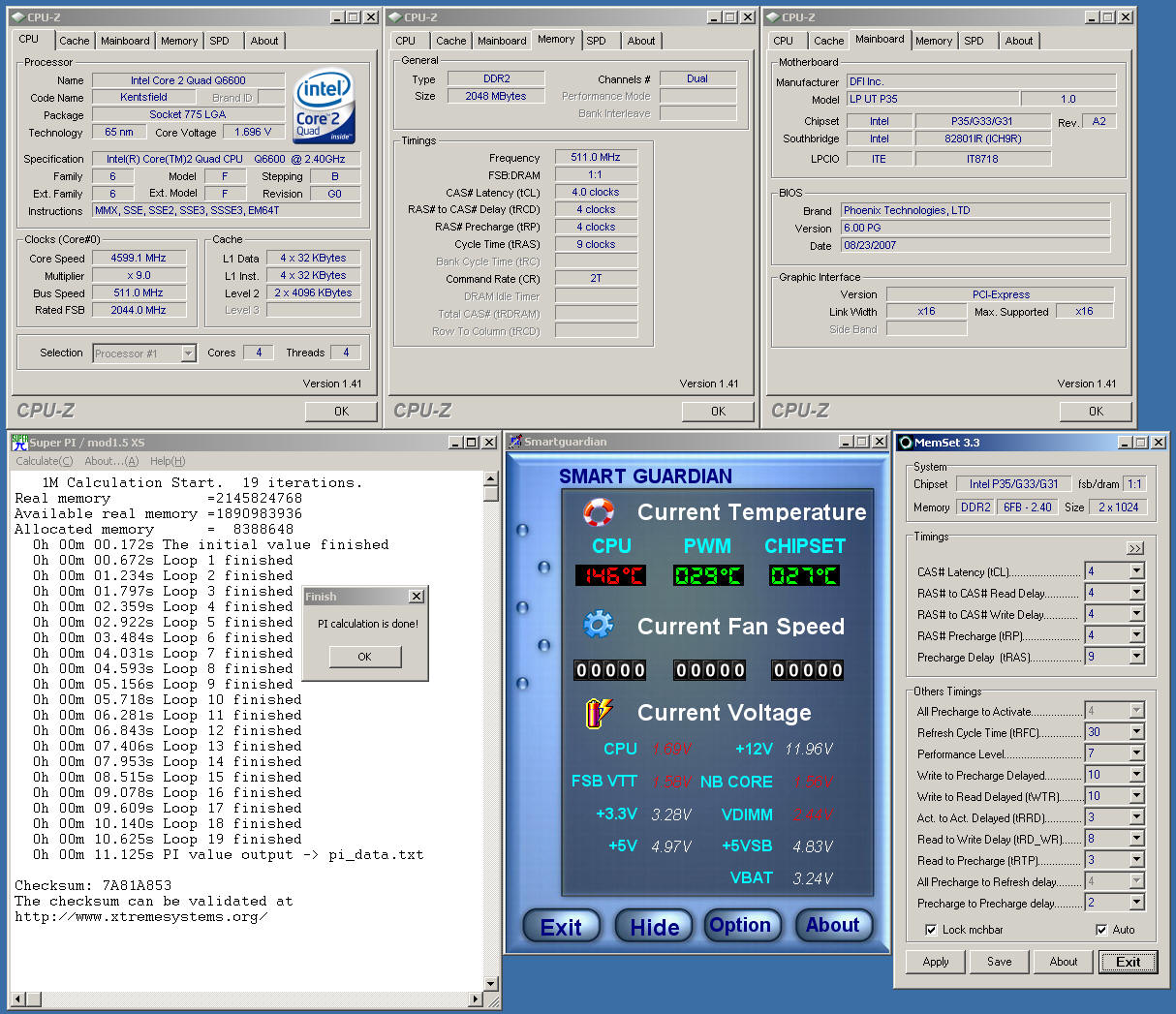Click the PWM temperature LED readout
Viewport: 1176px width, 1014px height.
pos(708,575)
